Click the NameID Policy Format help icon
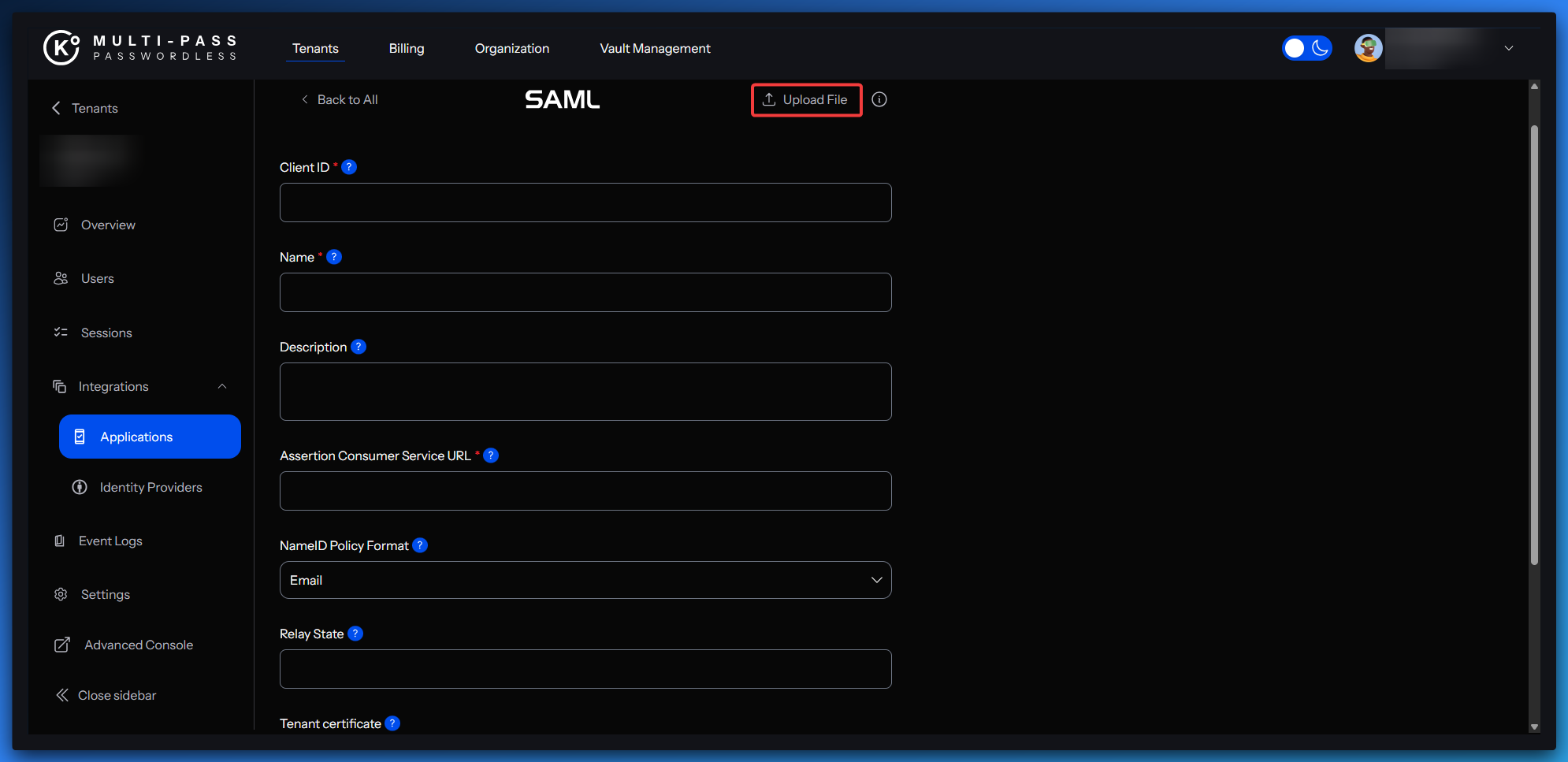This screenshot has width=1568, height=762. [420, 545]
